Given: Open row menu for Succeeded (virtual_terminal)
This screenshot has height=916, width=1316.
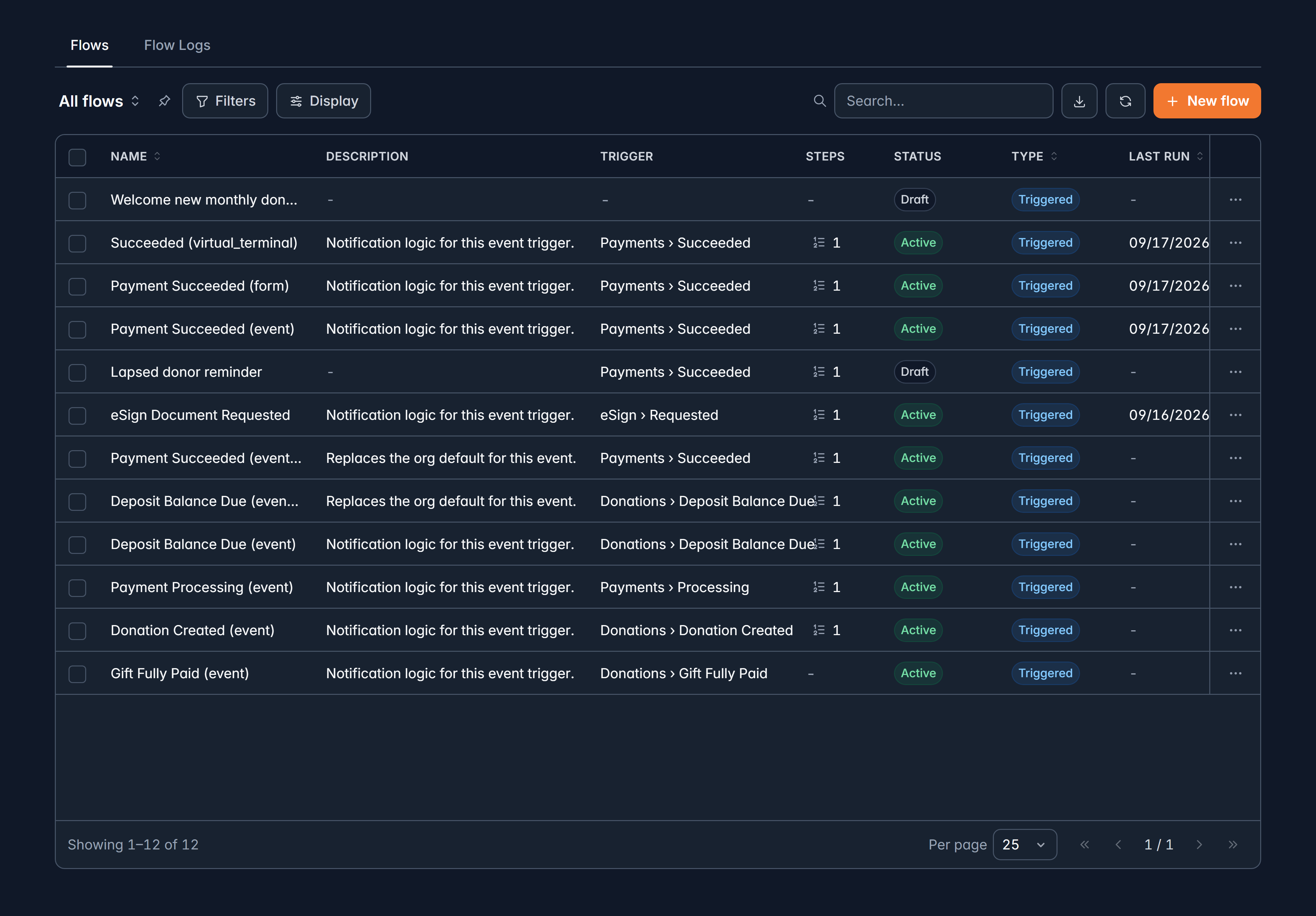Looking at the screenshot, I should pos(1235,243).
